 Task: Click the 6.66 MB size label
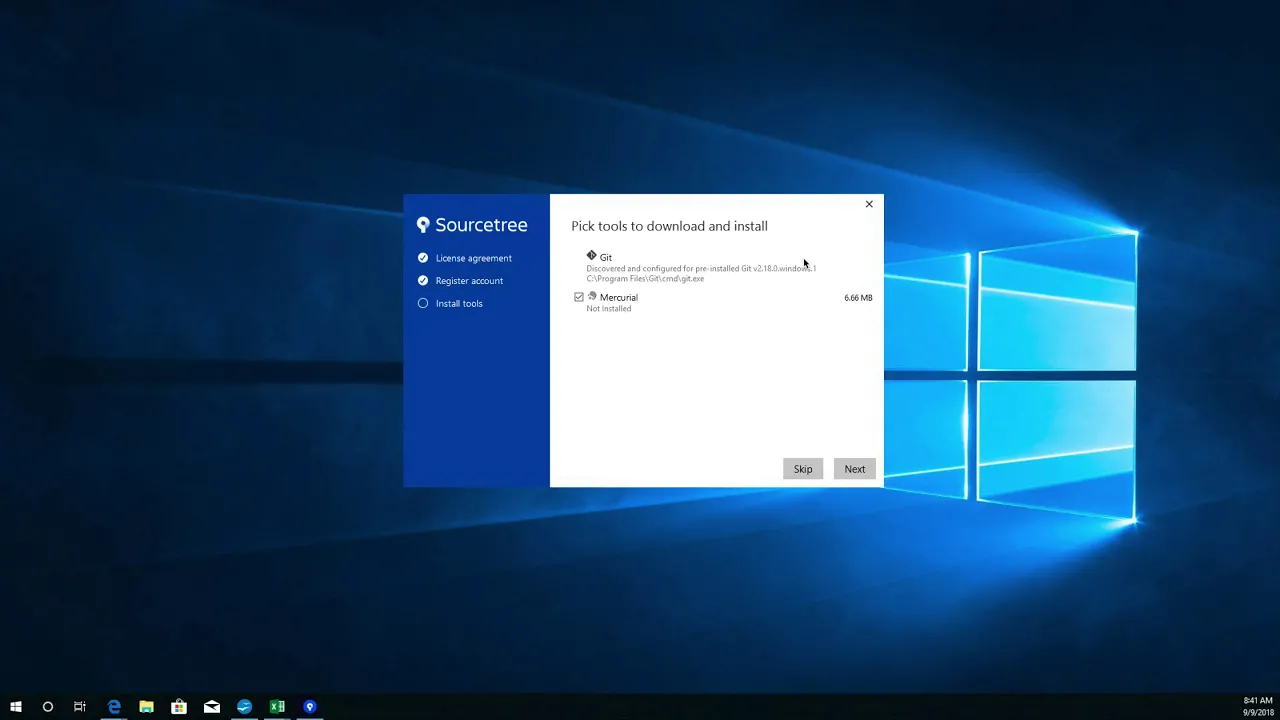(x=858, y=298)
